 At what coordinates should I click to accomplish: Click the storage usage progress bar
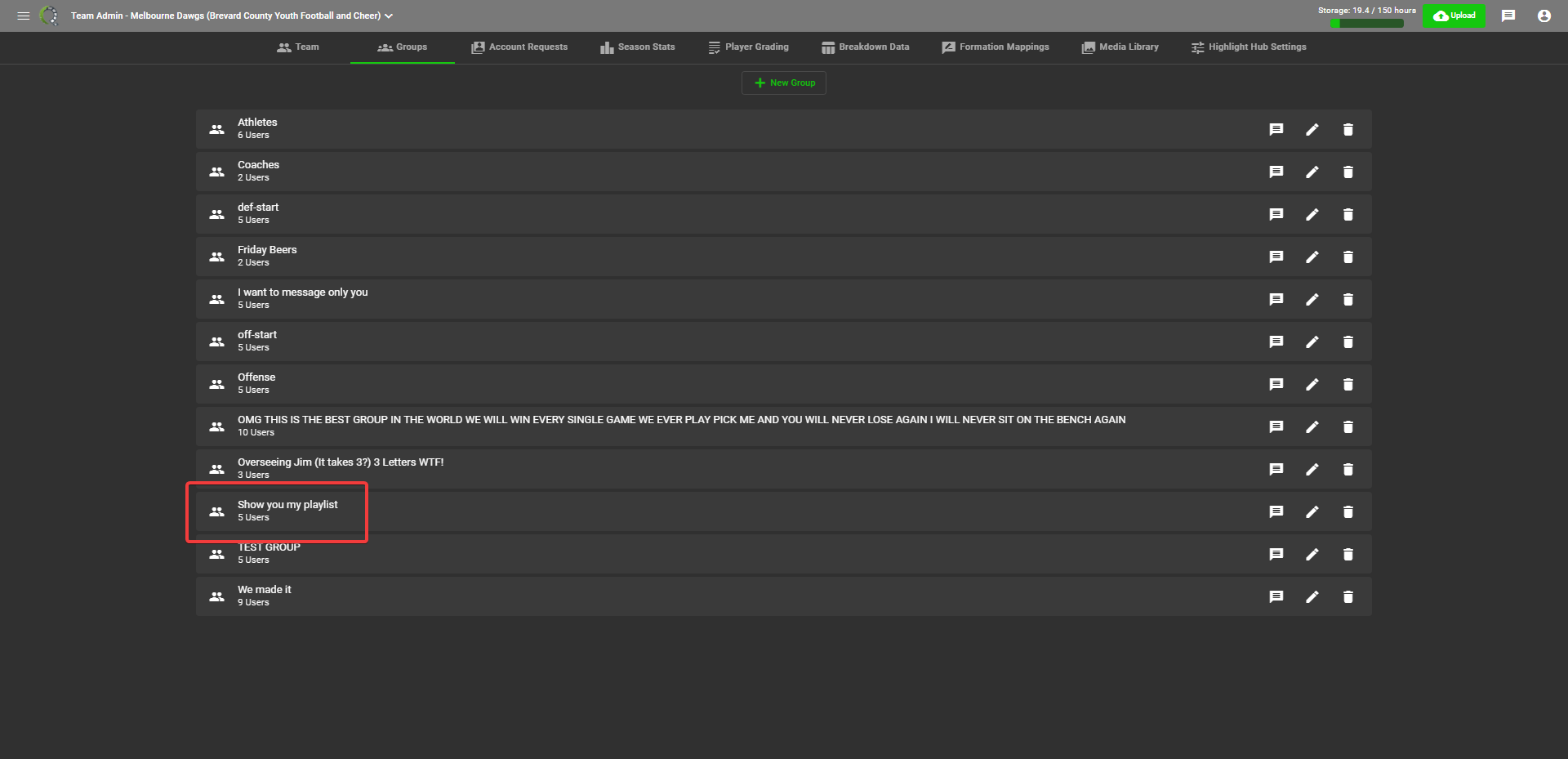pyautogui.click(x=1367, y=23)
